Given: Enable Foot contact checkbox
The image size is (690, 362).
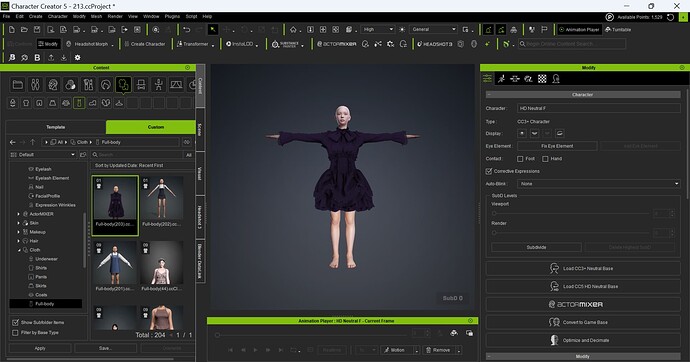Looking at the screenshot, I should pyautogui.click(x=520, y=159).
